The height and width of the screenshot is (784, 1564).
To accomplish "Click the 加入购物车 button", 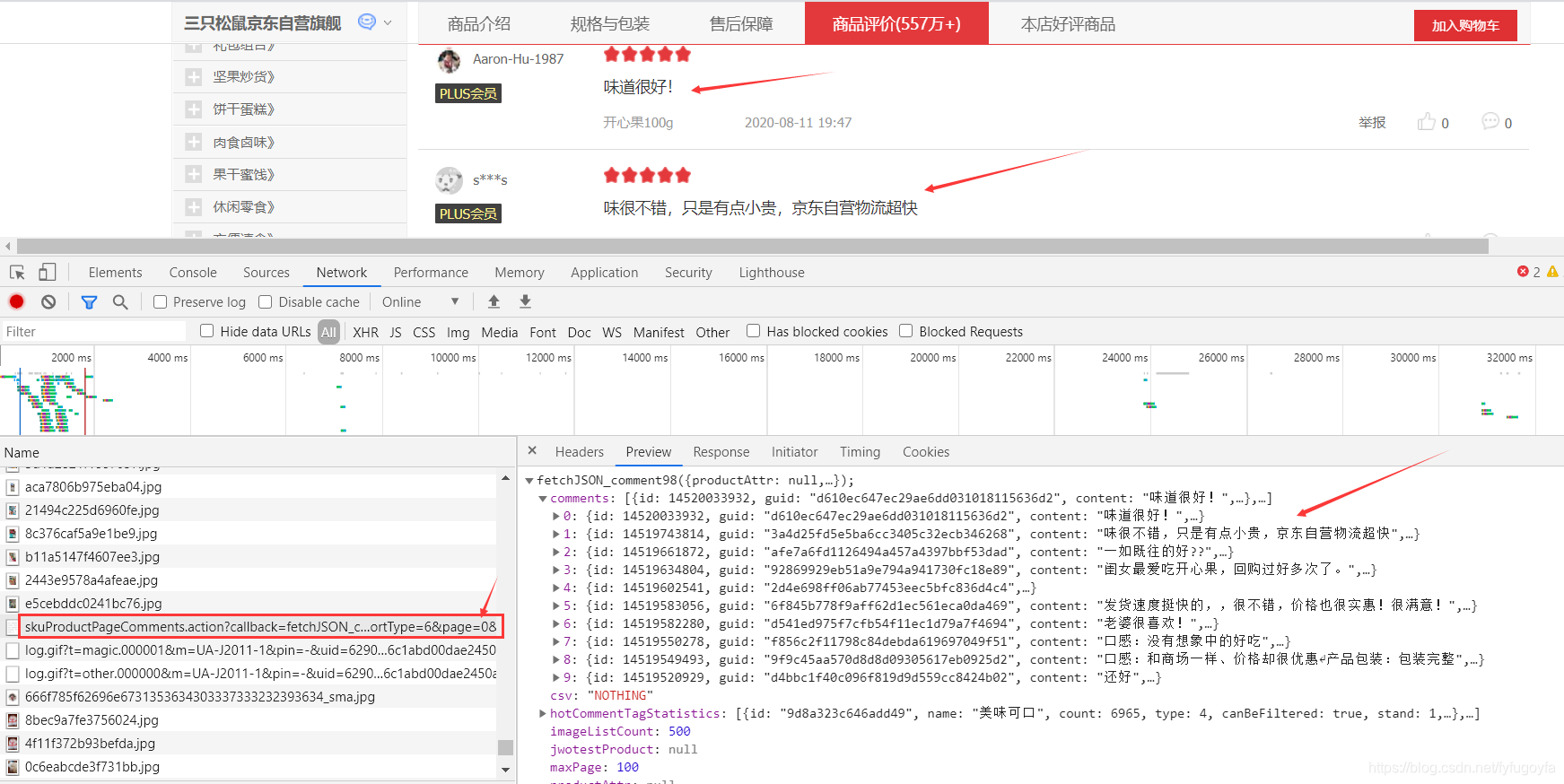I will (x=1465, y=25).
